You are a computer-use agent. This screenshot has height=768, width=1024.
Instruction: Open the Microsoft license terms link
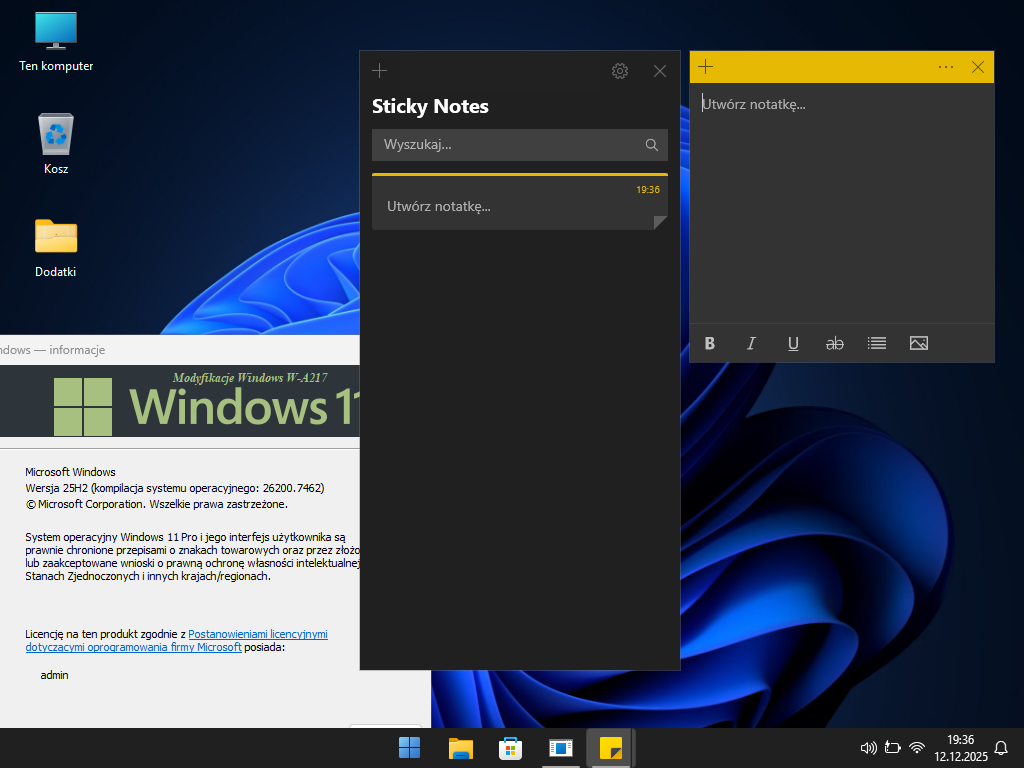[x=257, y=634]
